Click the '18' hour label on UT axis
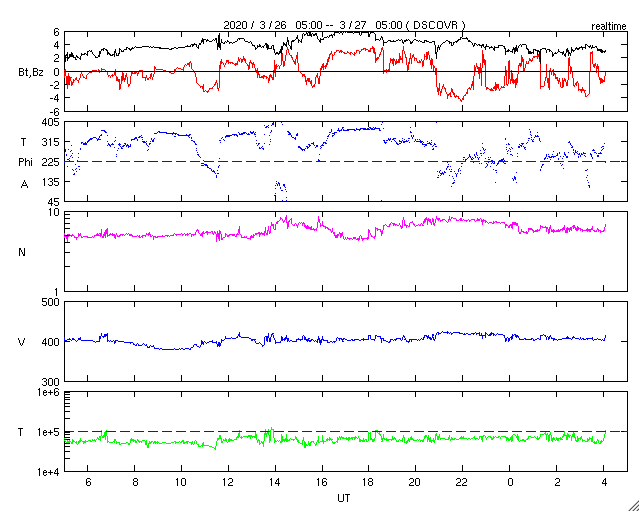 click(x=368, y=483)
